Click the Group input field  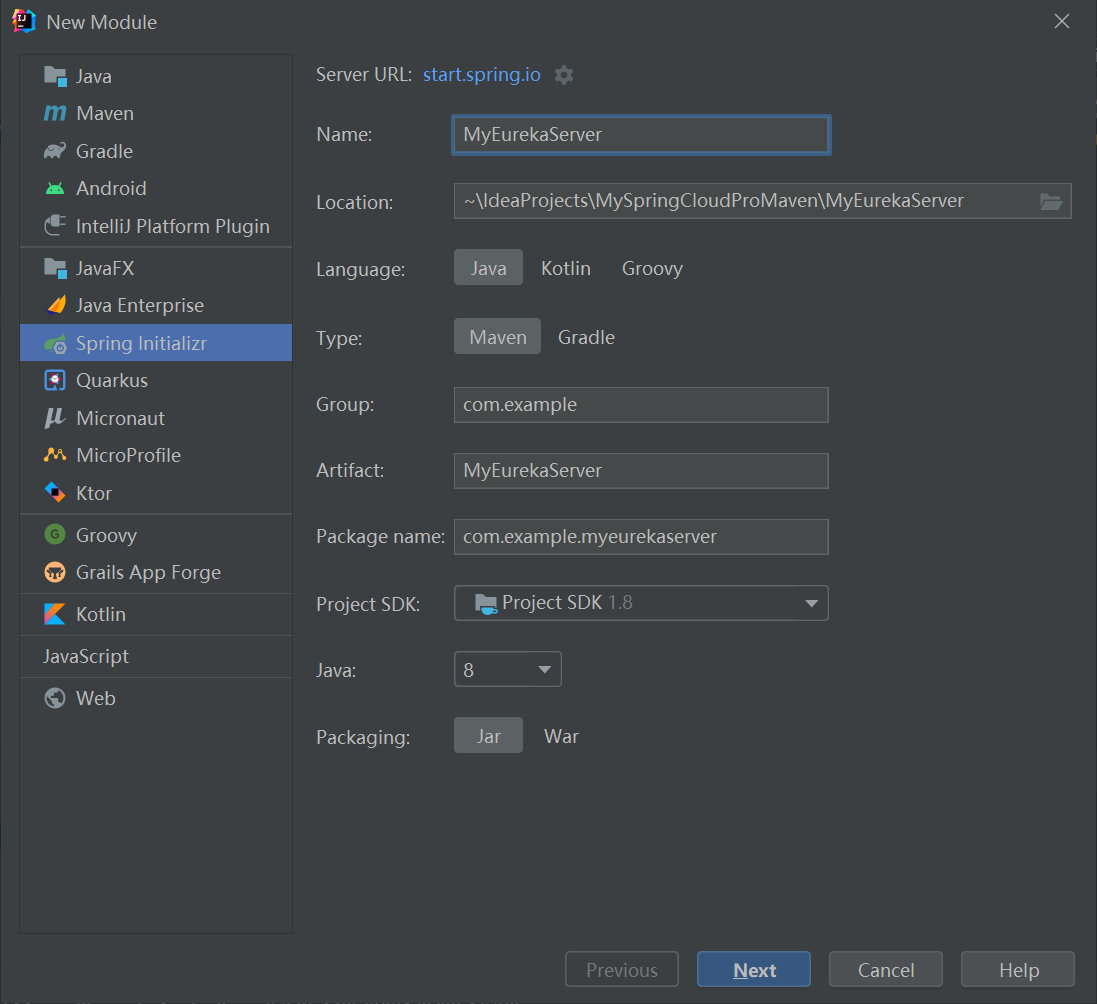(x=641, y=405)
